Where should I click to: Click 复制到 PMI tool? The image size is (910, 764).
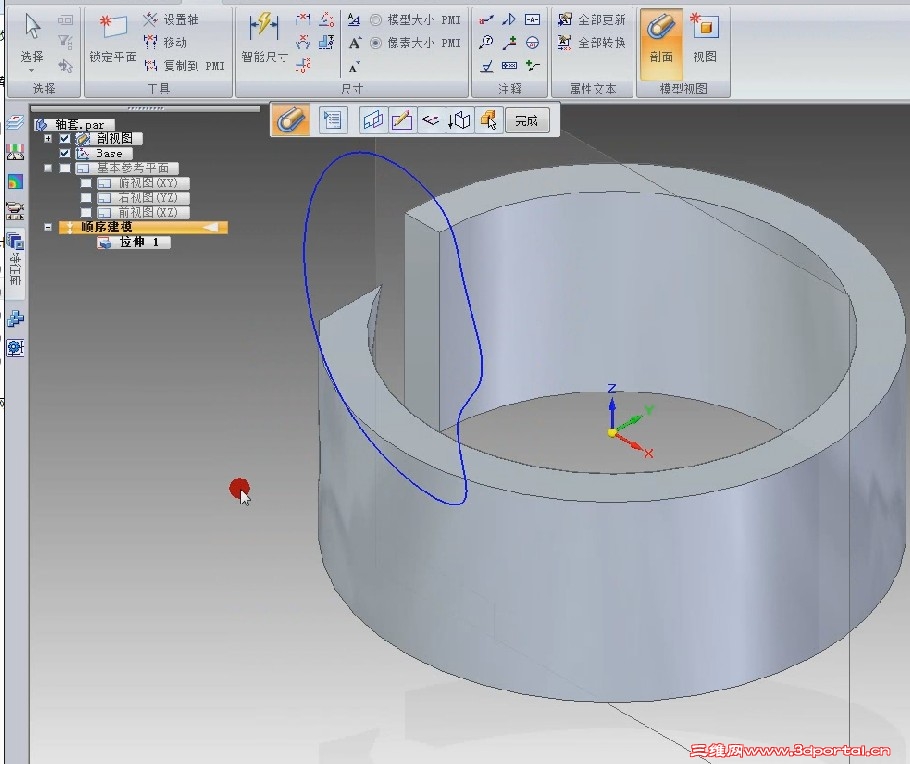coord(183,66)
